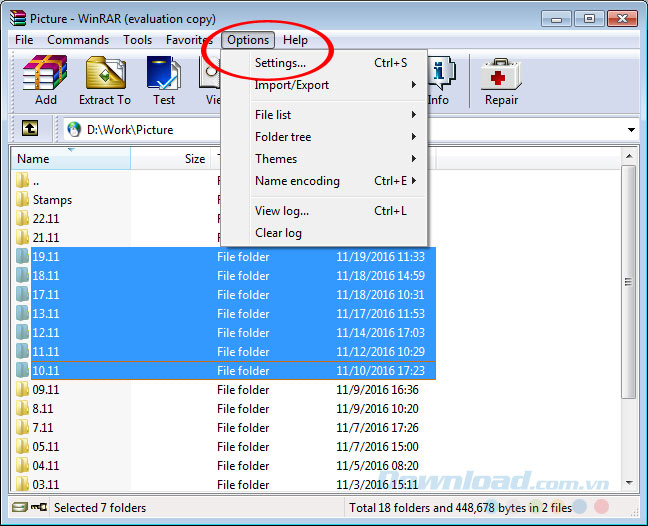Choose Clear log from the Options menu
This screenshot has height=526, width=648.
(324, 233)
